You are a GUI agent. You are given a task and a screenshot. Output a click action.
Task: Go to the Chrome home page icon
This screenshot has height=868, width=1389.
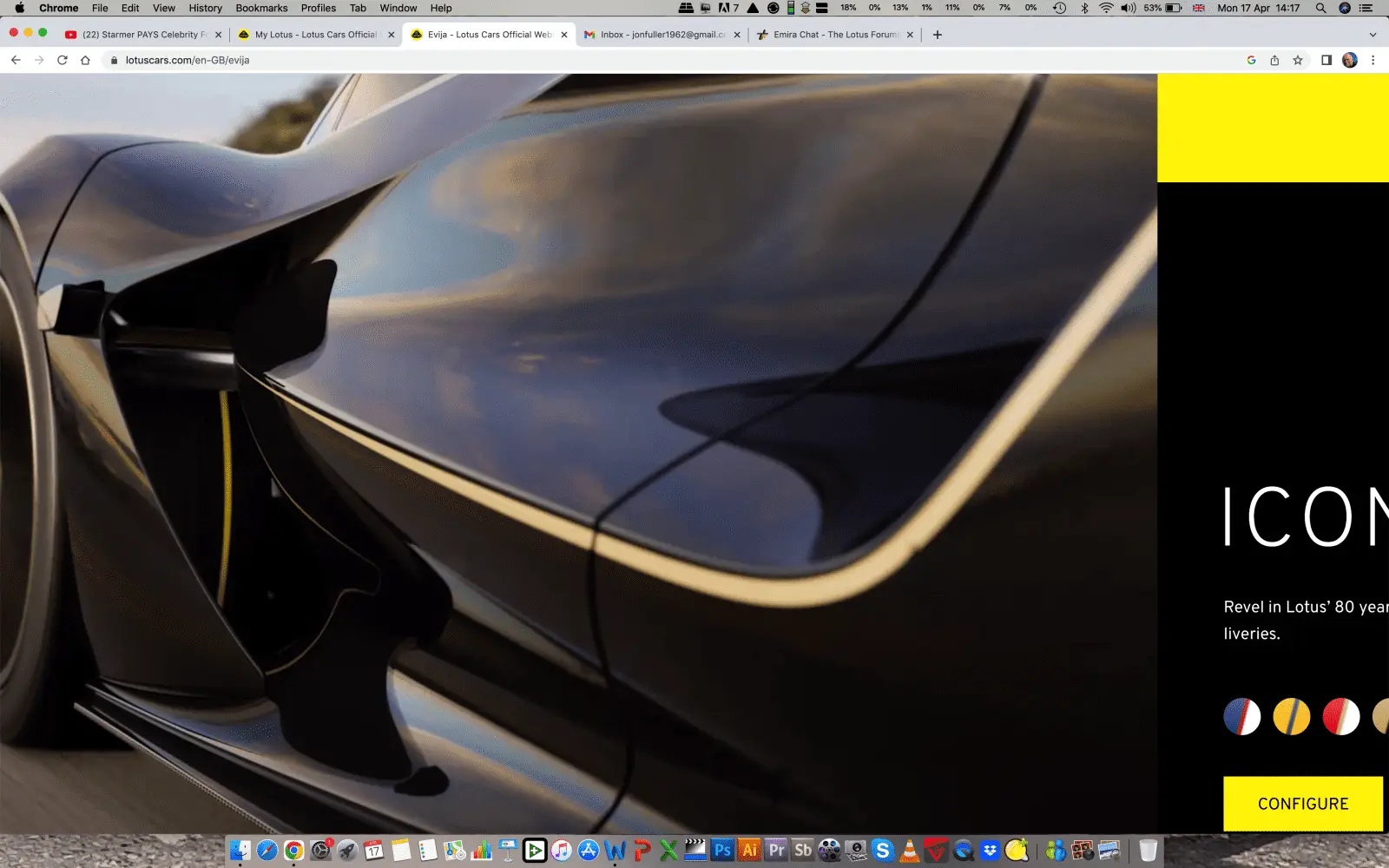pos(85,60)
